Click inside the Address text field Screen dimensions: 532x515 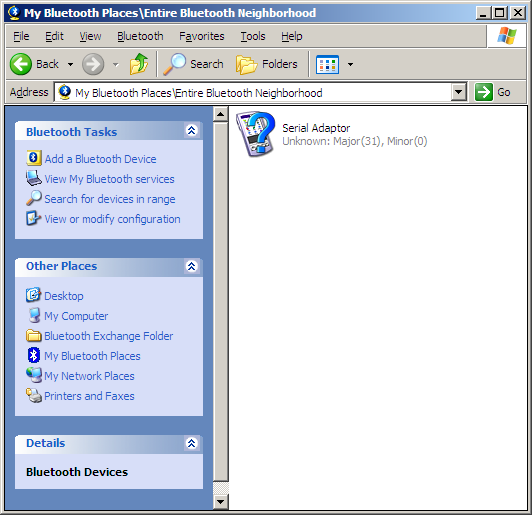(x=254, y=92)
